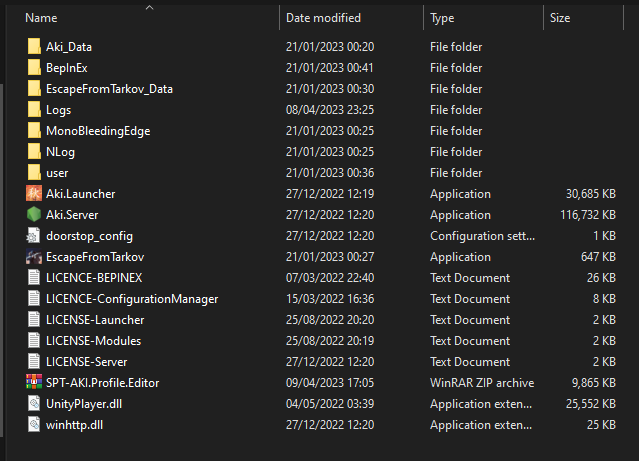This screenshot has width=639, height=461.
Task: Select the Aki.Launcher application icon
Action: pos(34,194)
